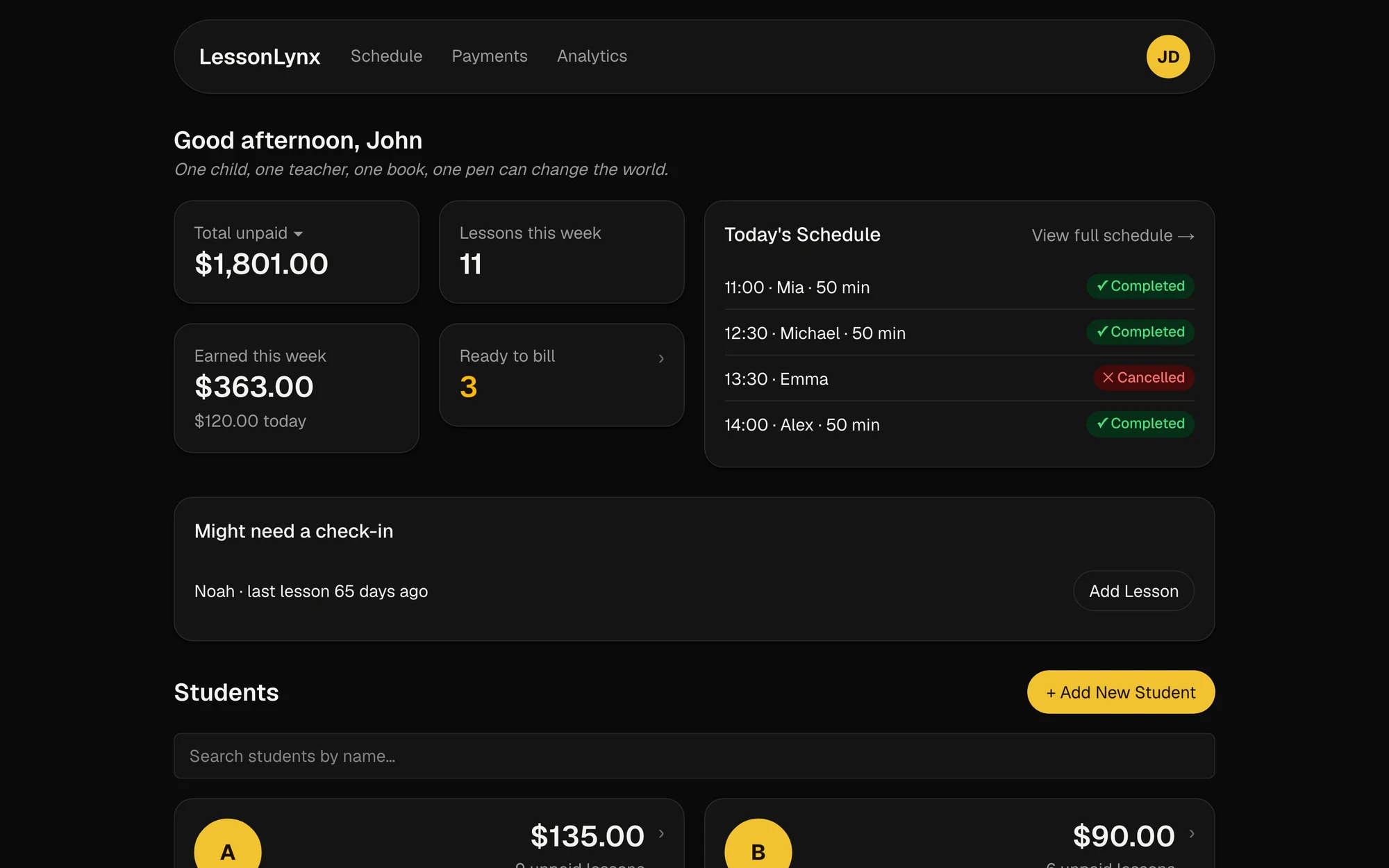Click the $1,801.00 total unpaid amount
Viewport: 1389px width, 868px height.
pyautogui.click(x=261, y=265)
